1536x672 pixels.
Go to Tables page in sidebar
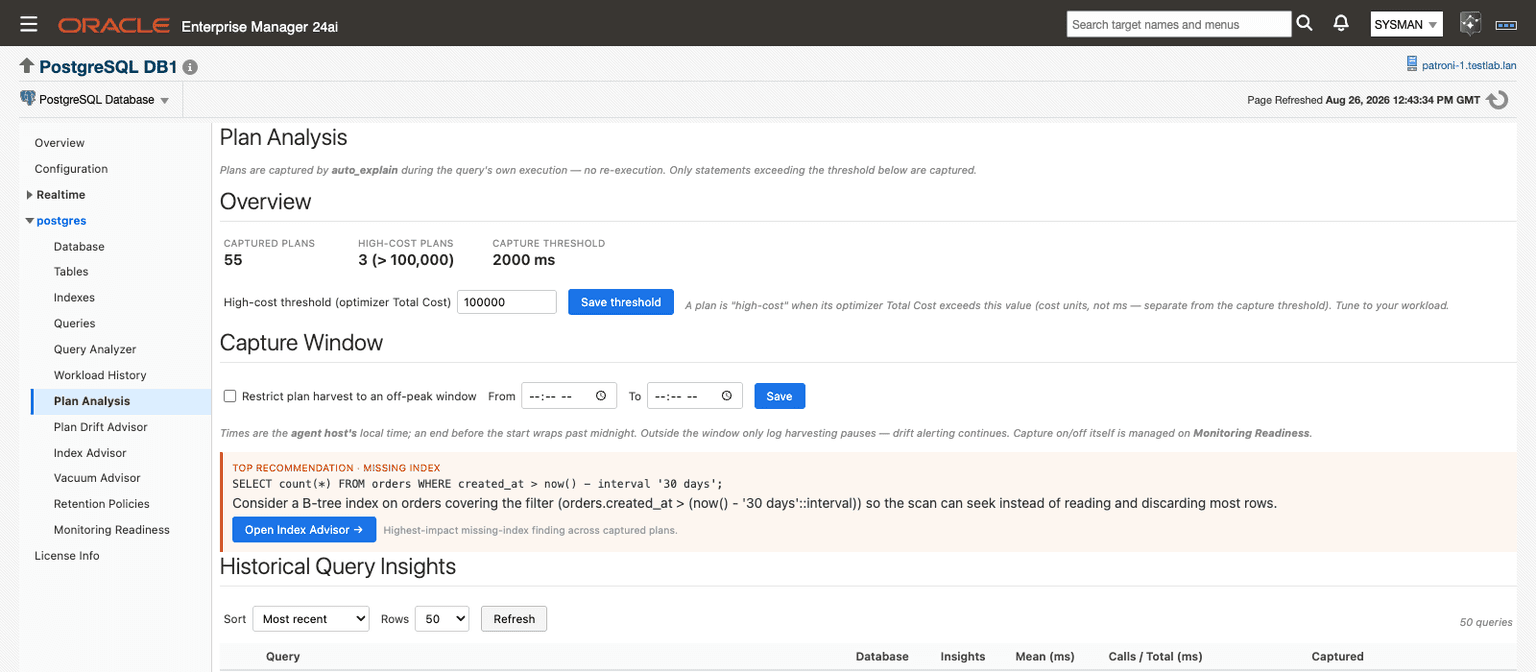71,272
